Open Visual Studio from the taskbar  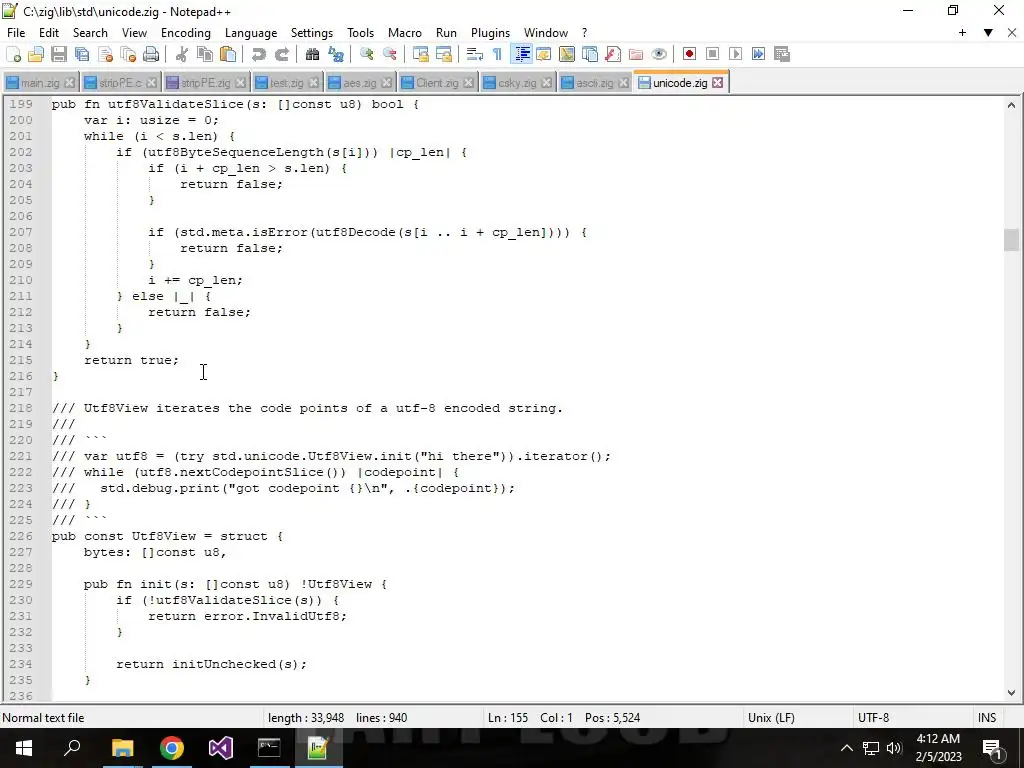(x=221, y=748)
